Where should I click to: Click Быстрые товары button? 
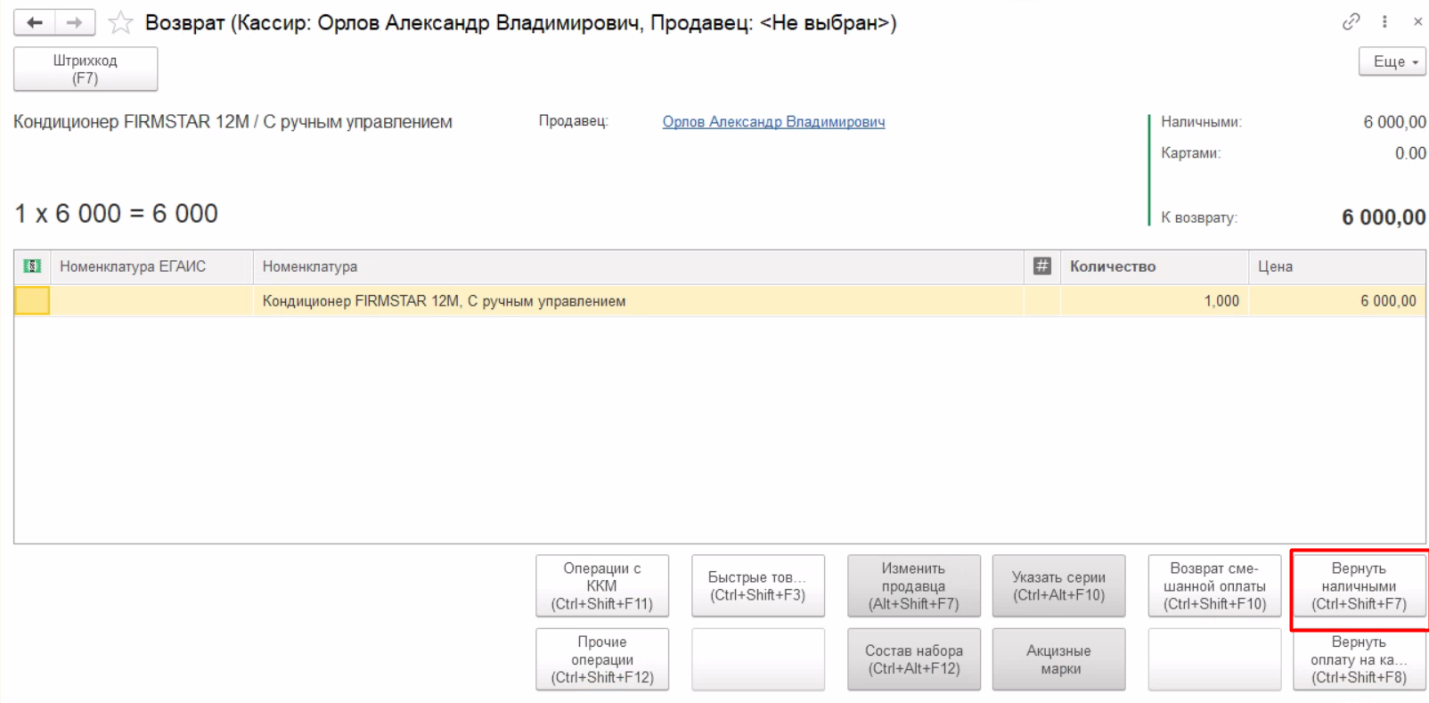758,587
